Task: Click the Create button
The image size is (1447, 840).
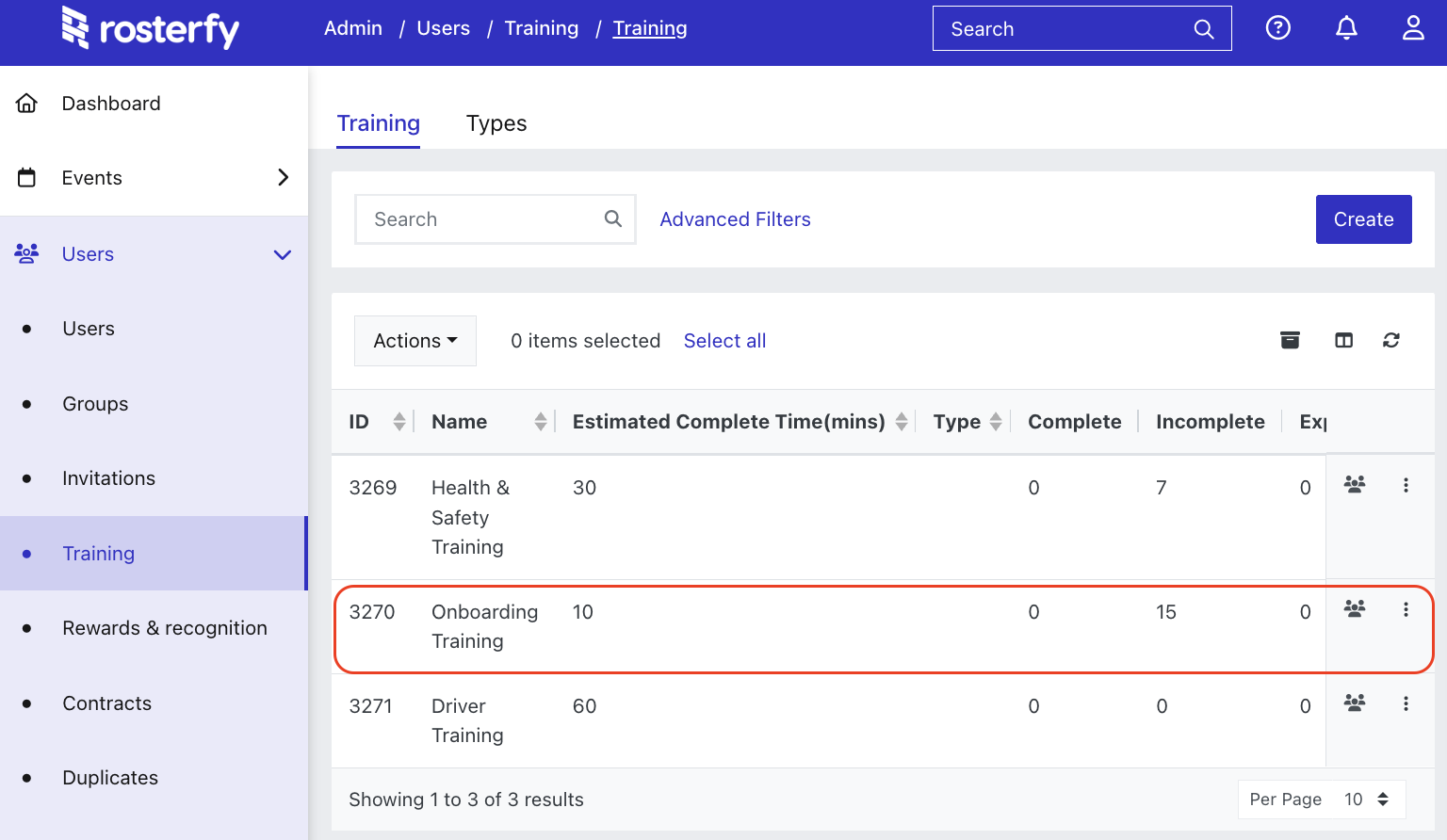Action: (x=1363, y=219)
